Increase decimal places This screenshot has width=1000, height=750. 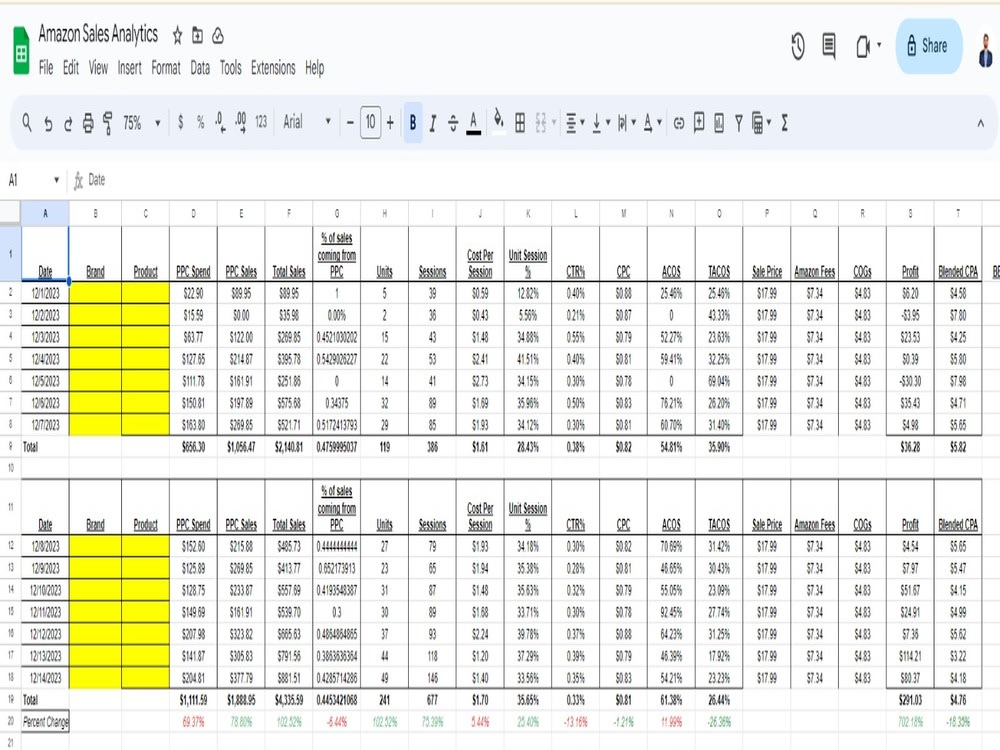(240, 122)
